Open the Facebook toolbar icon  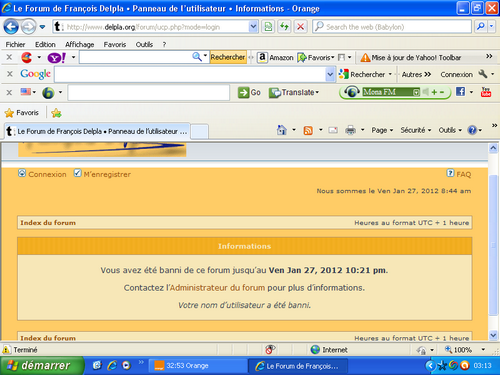click(x=460, y=92)
